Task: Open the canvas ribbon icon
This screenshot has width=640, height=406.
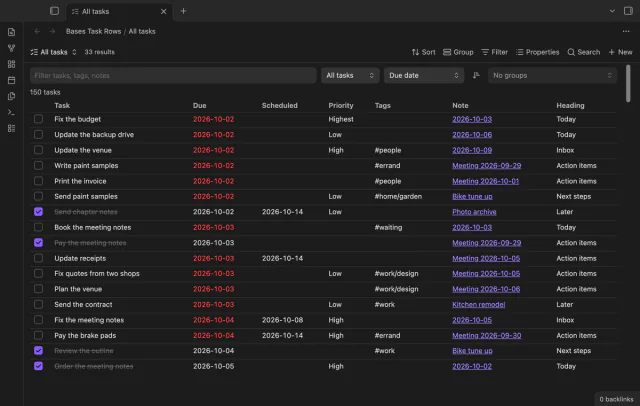Action: [x=11, y=64]
